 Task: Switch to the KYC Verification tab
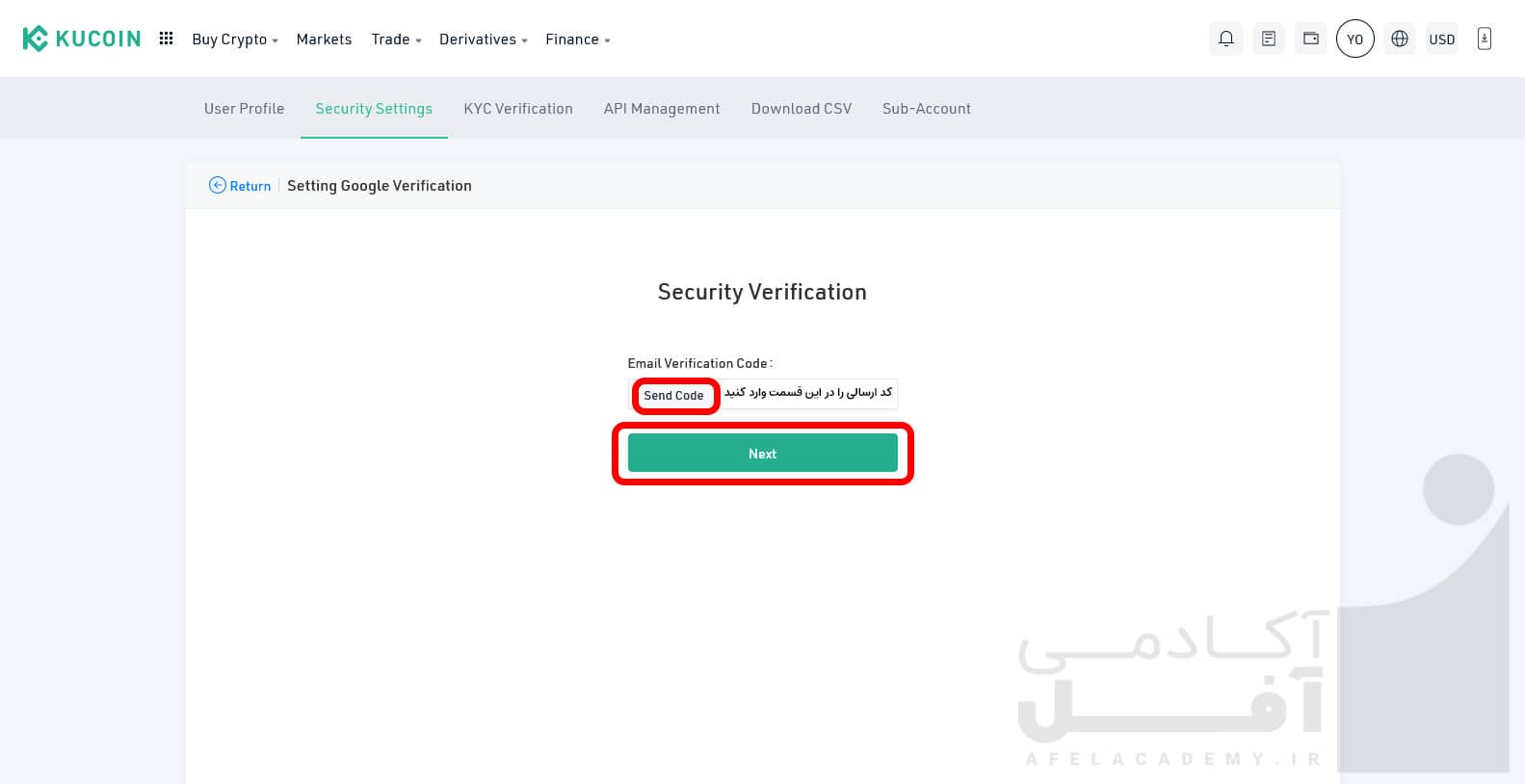click(518, 109)
